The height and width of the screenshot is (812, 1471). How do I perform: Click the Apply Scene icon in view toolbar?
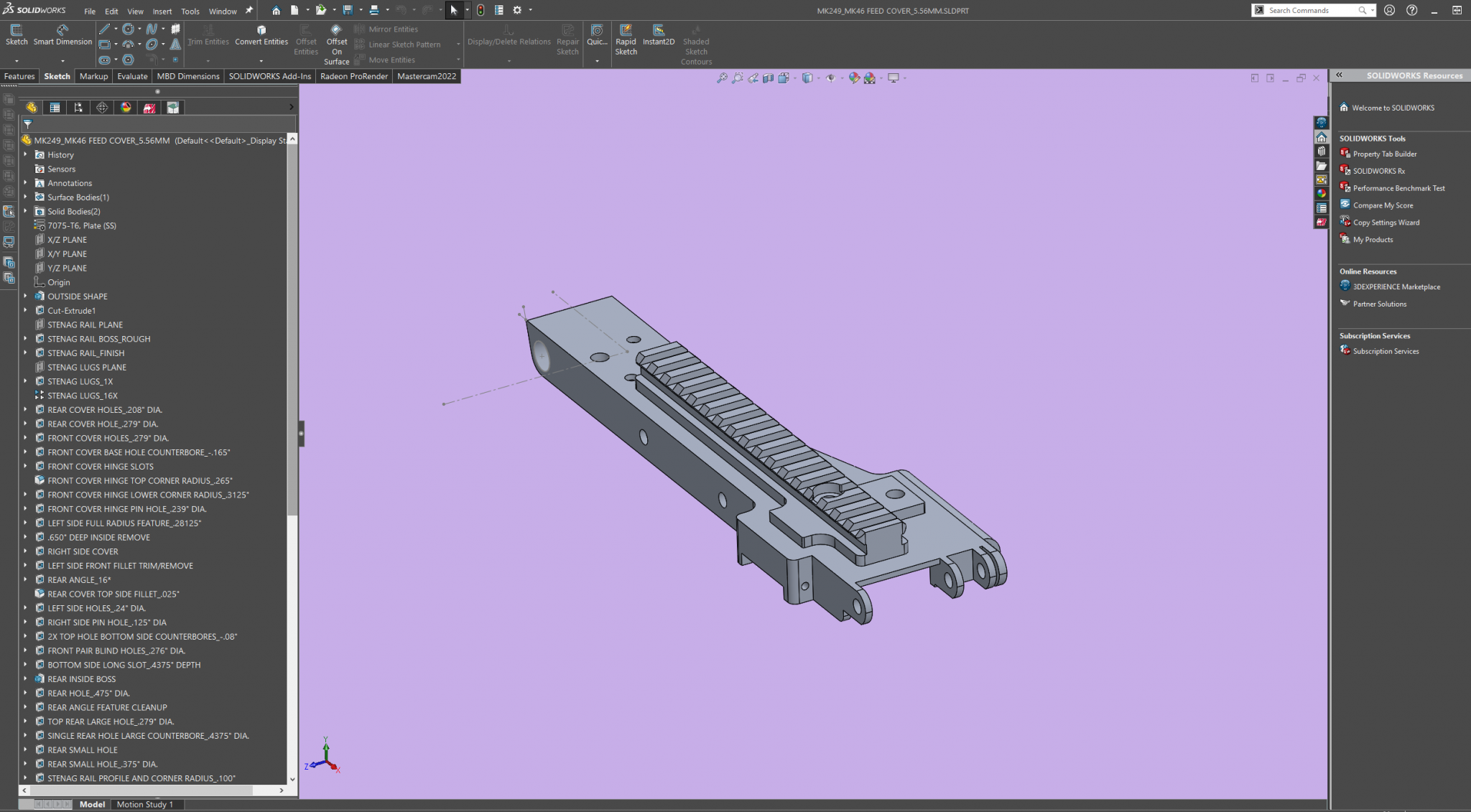[870, 78]
